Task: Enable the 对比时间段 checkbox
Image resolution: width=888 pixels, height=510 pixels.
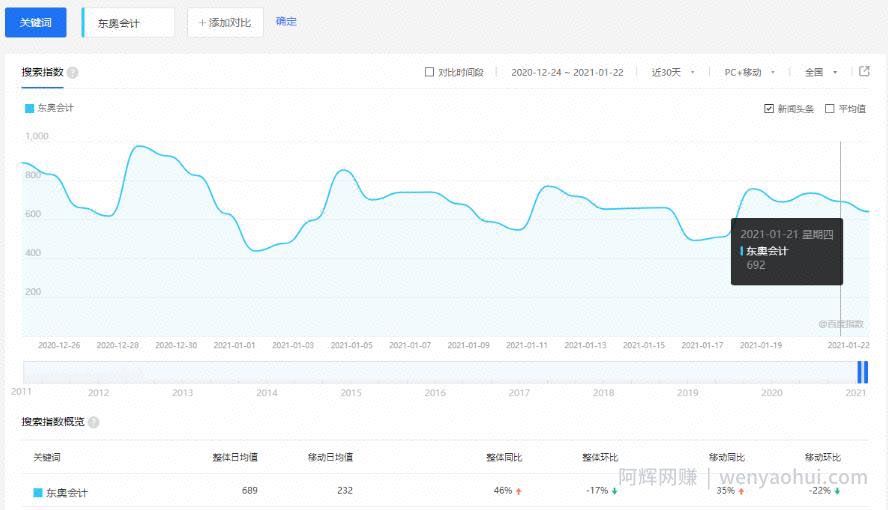Action: click(429, 72)
